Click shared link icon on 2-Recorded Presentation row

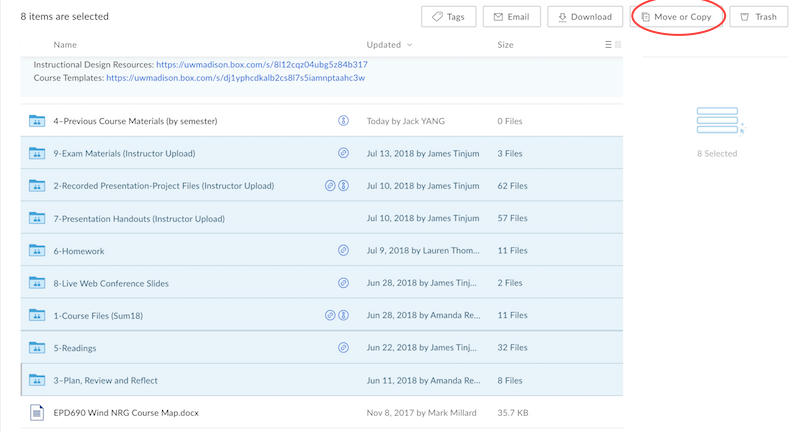pos(330,186)
